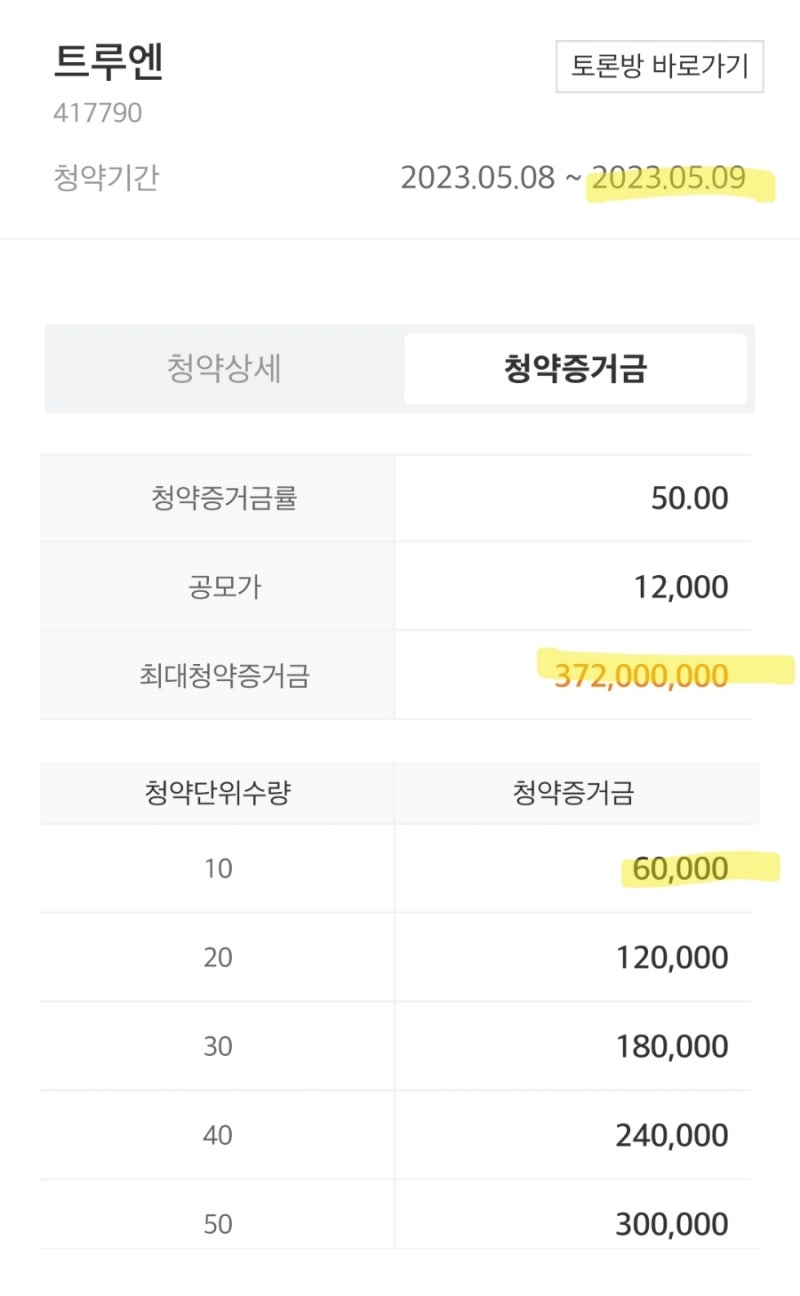Viewport: 800px width, 1296px height.
Task: Select the 300,000 deposit value
Action: (671, 1224)
